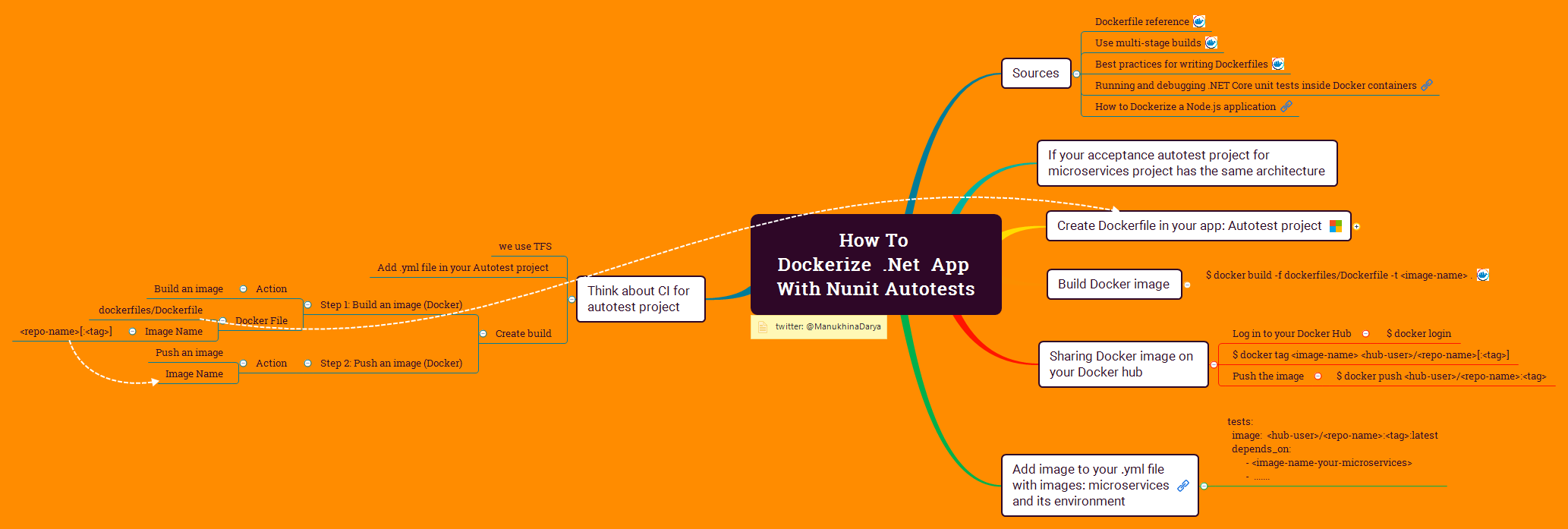The height and width of the screenshot is (529, 1568).
Task: Select Image Name subtopic below Push an image
Action: pyautogui.click(x=194, y=374)
